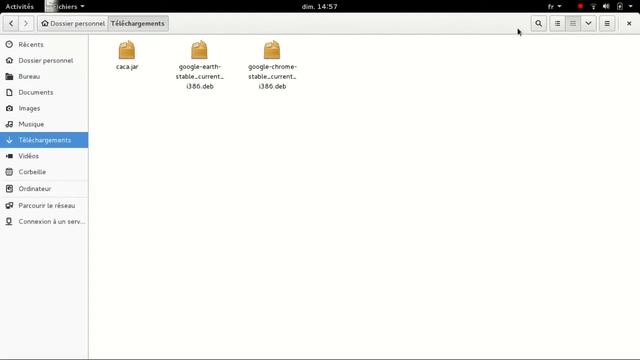Open Corbeille in the sidebar
The width and height of the screenshot is (640, 360).
[44, 172]
